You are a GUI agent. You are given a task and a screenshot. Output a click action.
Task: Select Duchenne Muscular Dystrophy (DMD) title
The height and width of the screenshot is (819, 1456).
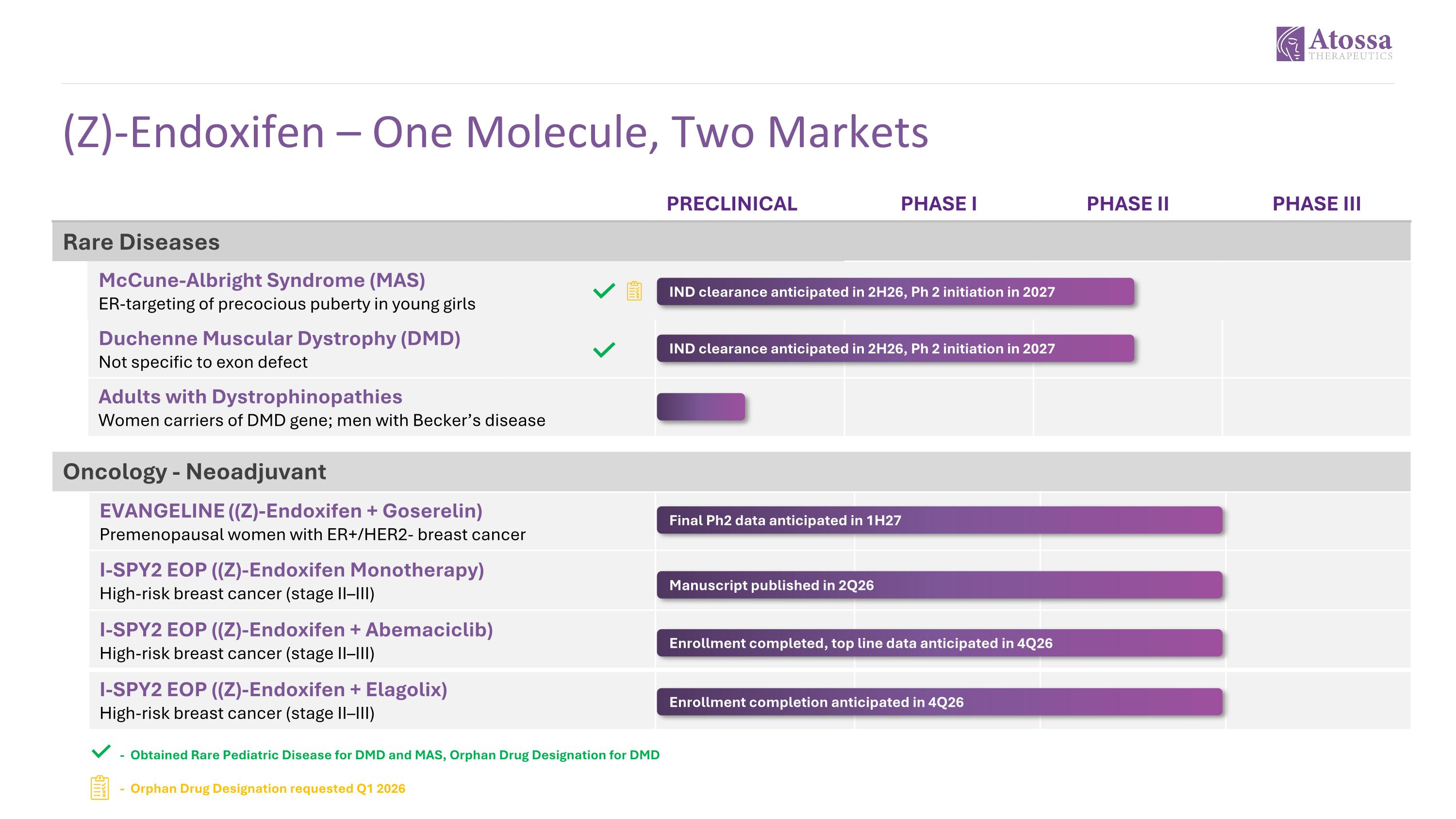tap(279, 338)
